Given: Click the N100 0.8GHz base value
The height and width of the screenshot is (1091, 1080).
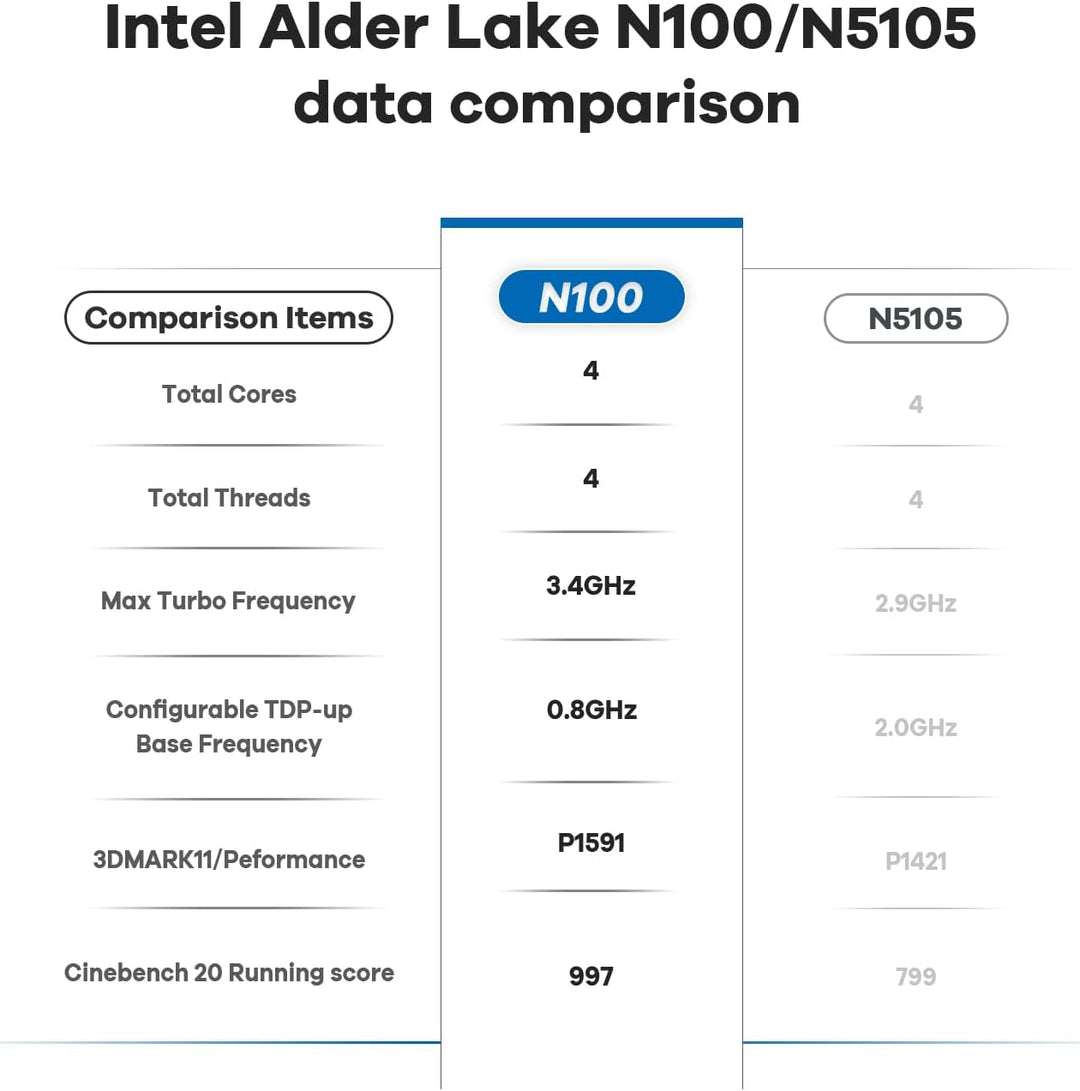Looking at the screenshot, I should (591, 710).
